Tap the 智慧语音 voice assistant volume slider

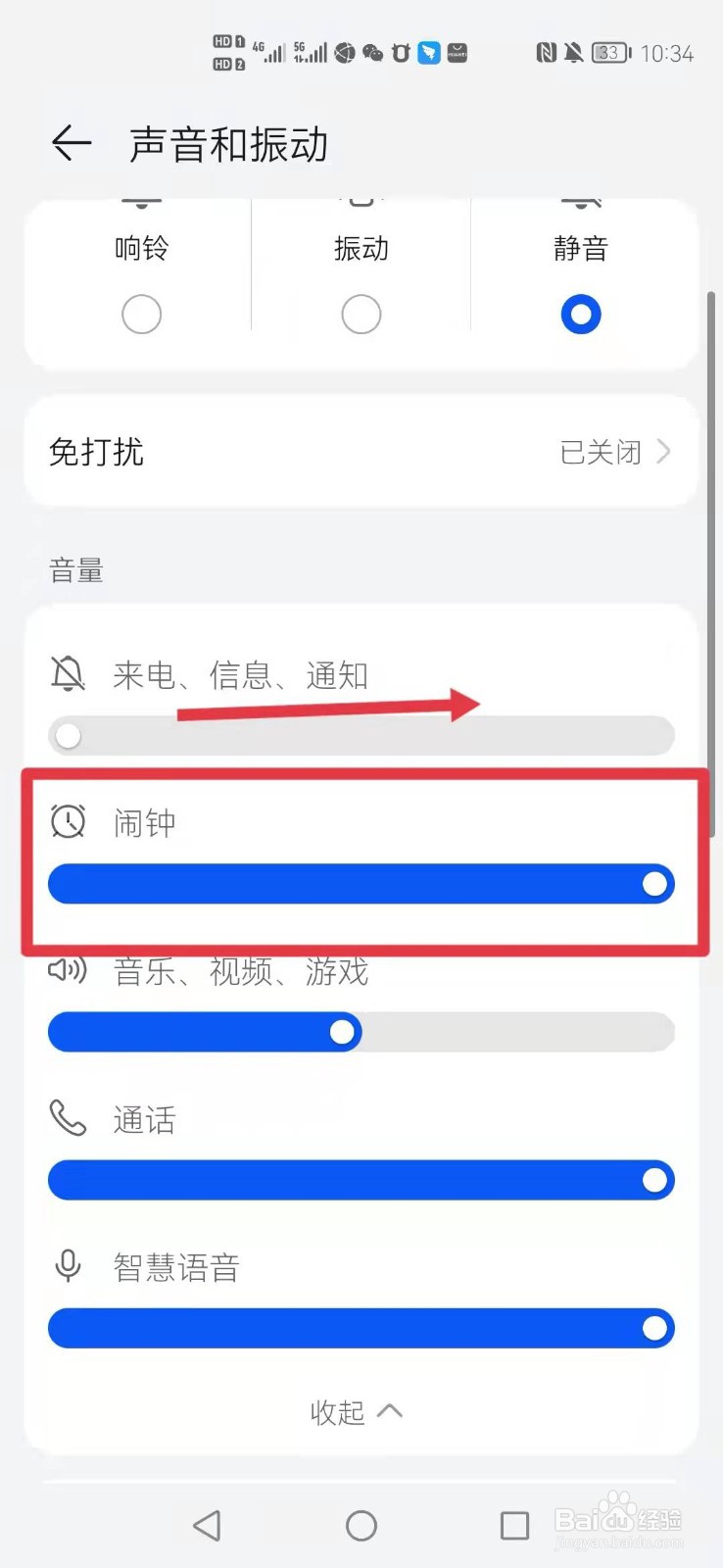(361, 1328)
